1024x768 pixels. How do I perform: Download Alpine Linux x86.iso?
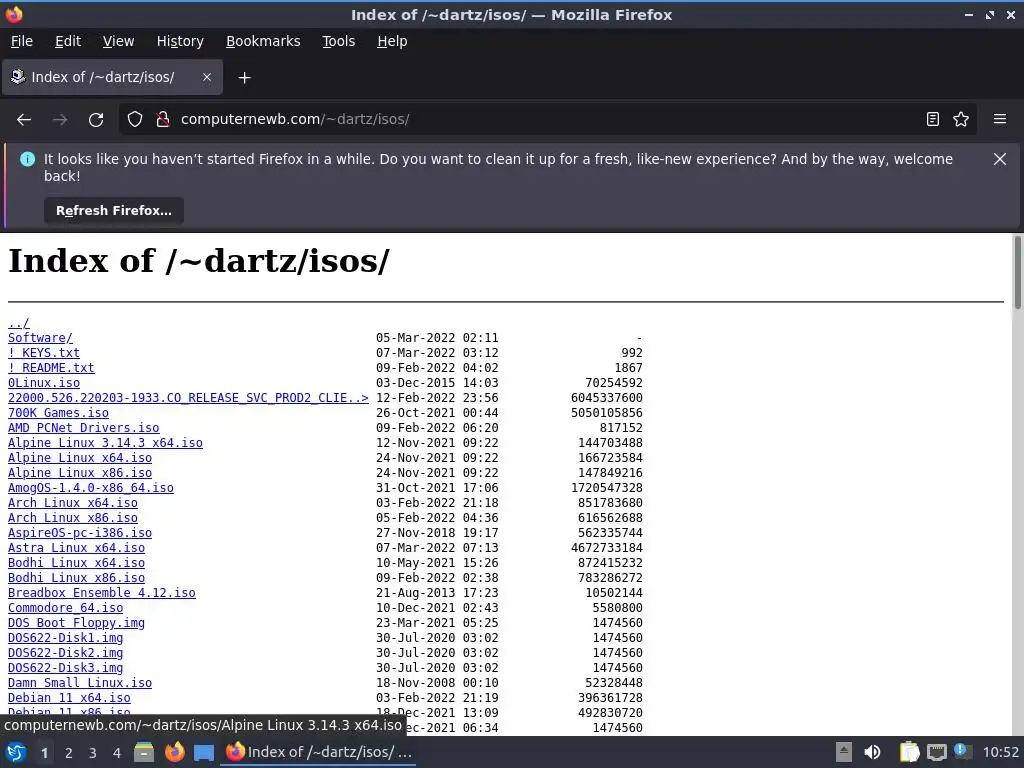coord(80,473)
